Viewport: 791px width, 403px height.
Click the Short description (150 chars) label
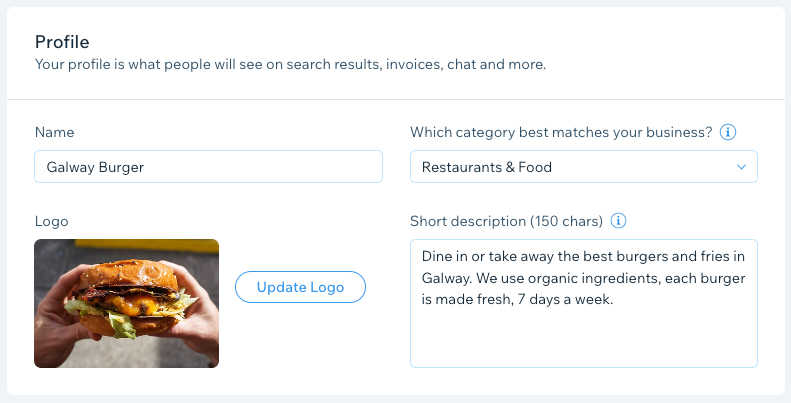[506, 221]
